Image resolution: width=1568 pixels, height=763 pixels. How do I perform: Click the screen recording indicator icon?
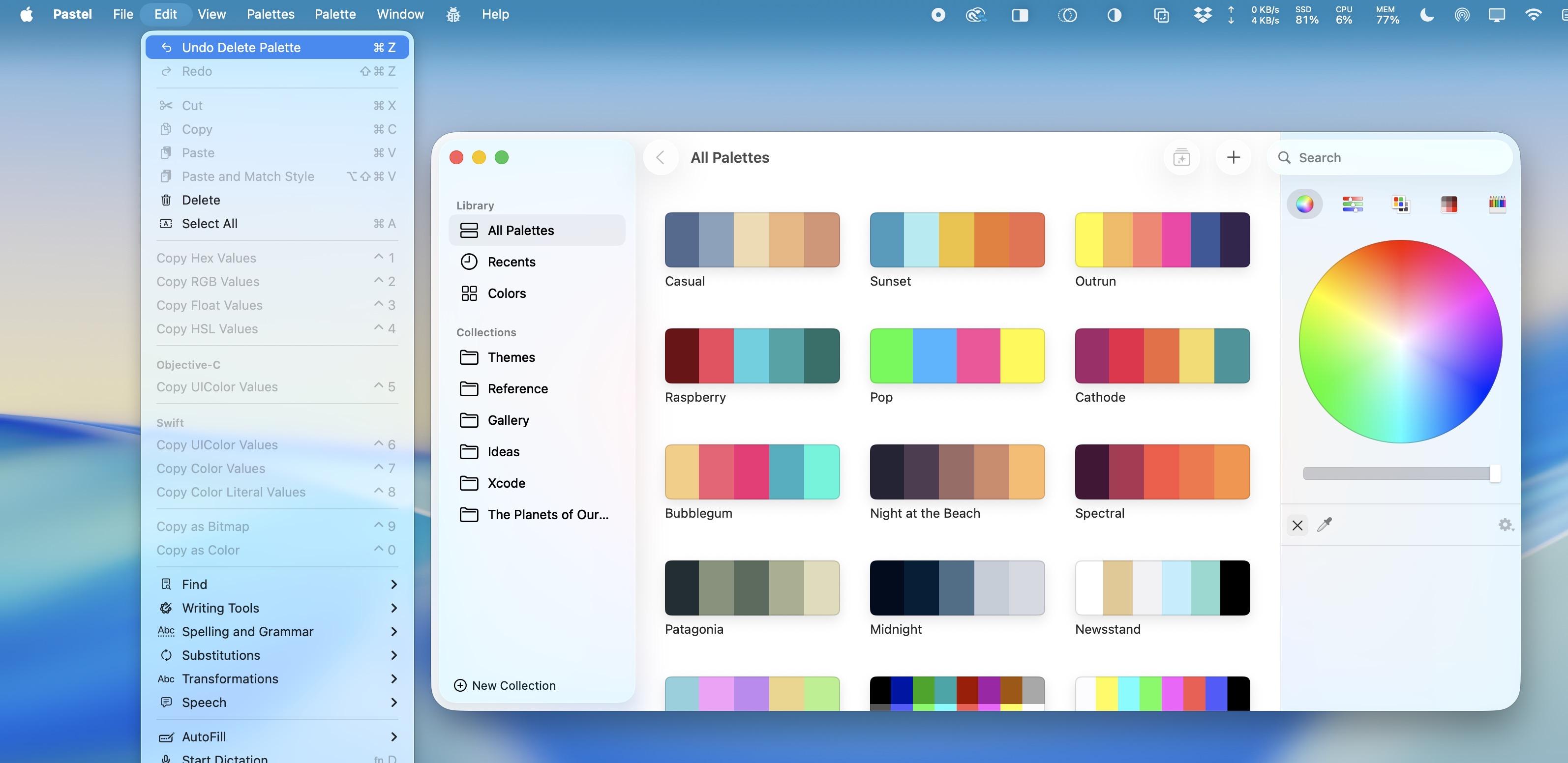pos(938,15)
